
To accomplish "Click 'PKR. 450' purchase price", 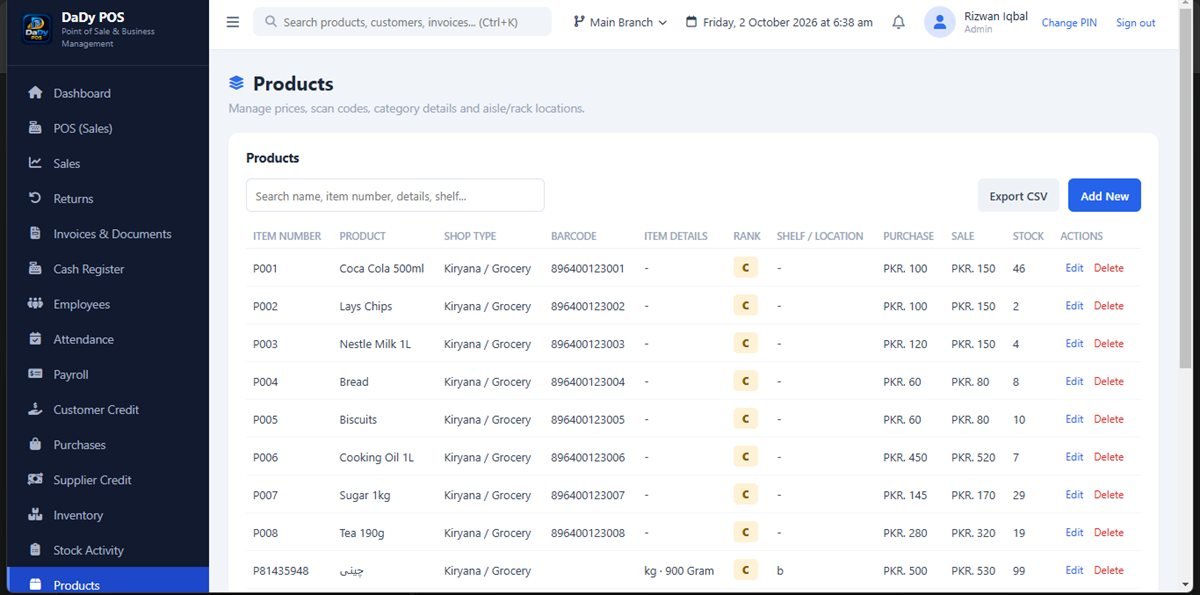I will (x=905, y=458).
